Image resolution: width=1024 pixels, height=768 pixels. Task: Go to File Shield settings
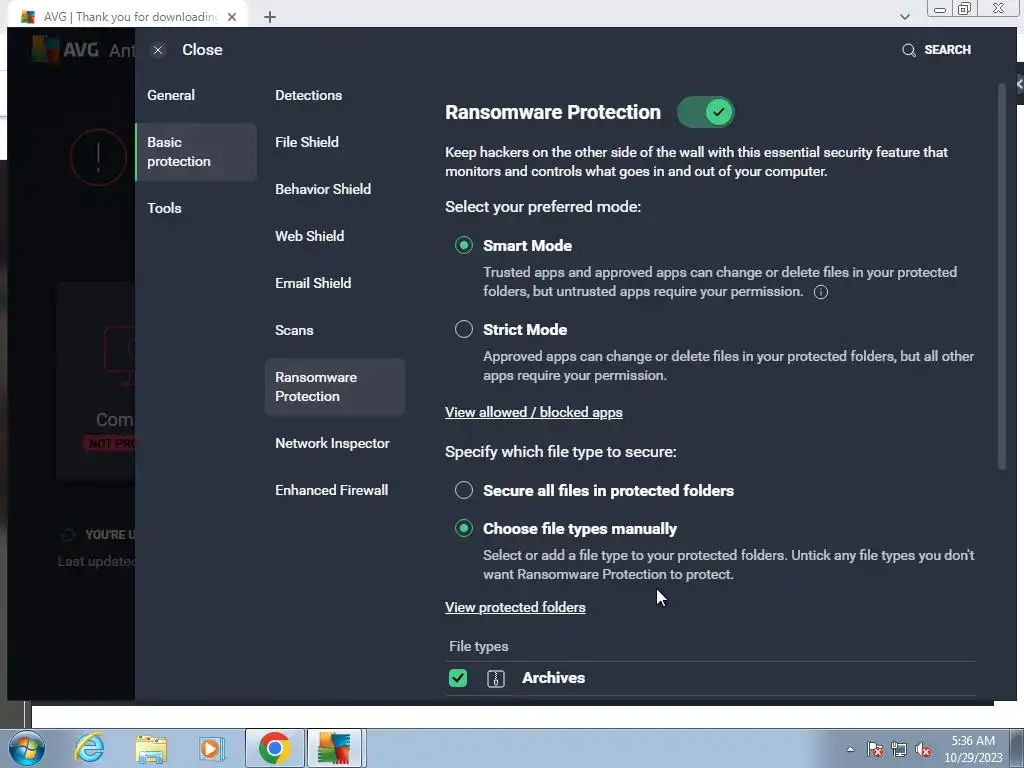click(307, 142)
